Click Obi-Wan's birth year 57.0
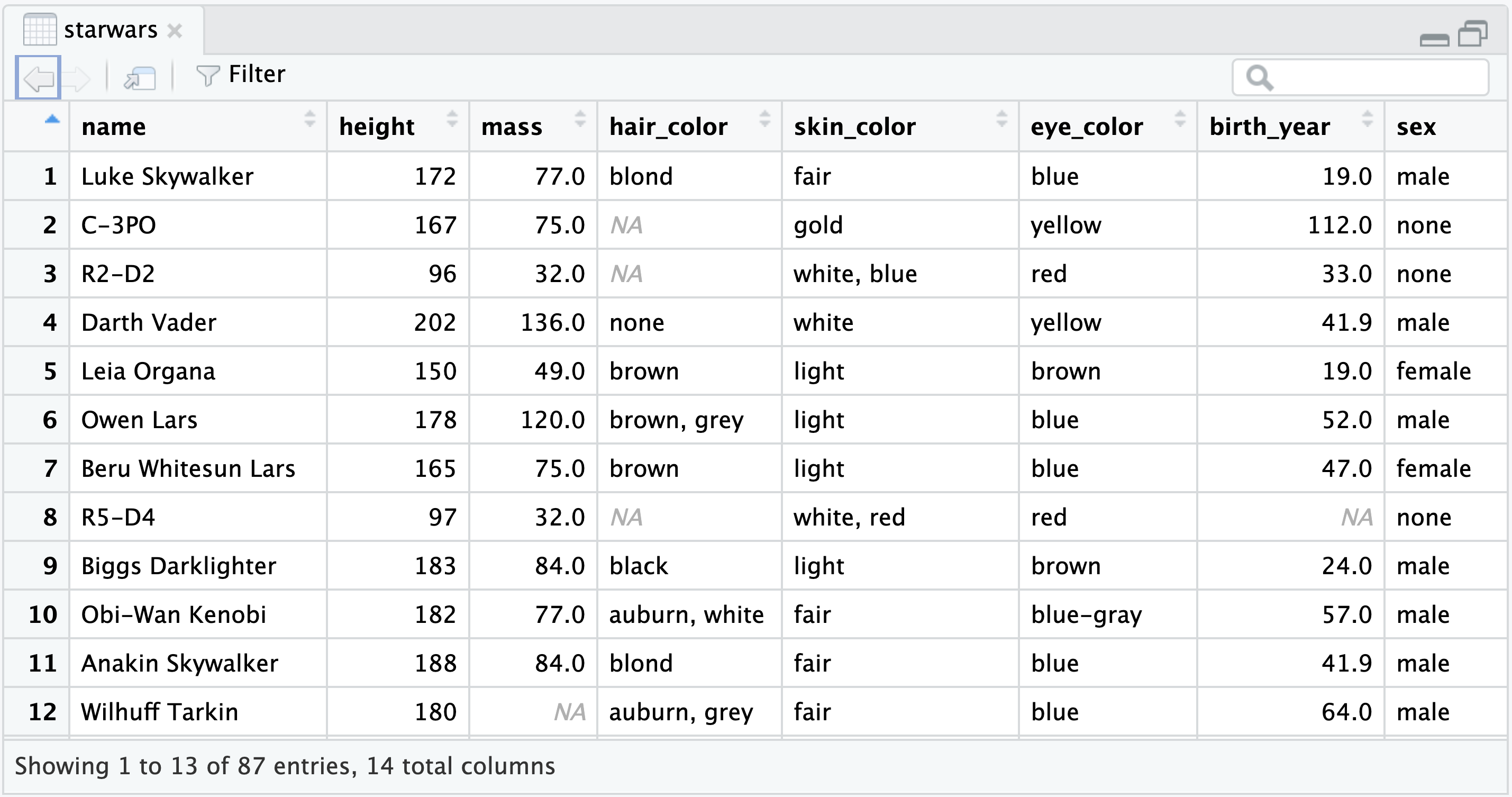 (x=1346, y=615)
